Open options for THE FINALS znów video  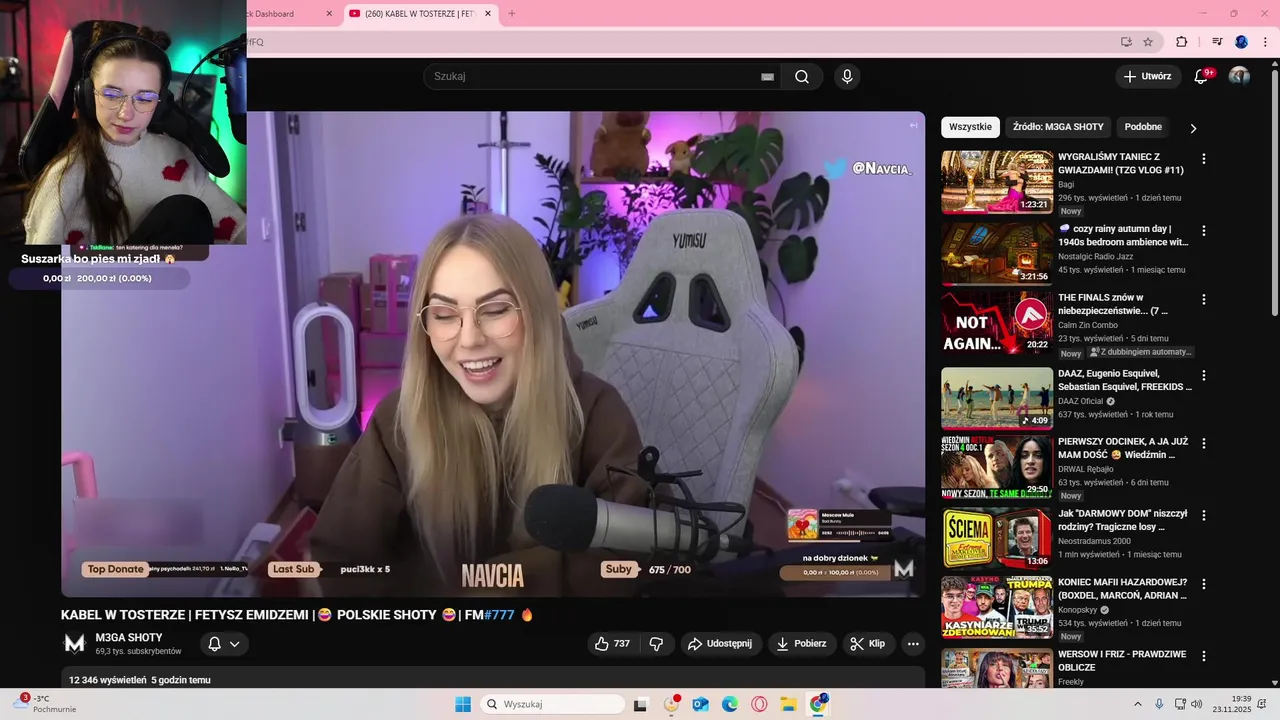(x=1204, y=299)
